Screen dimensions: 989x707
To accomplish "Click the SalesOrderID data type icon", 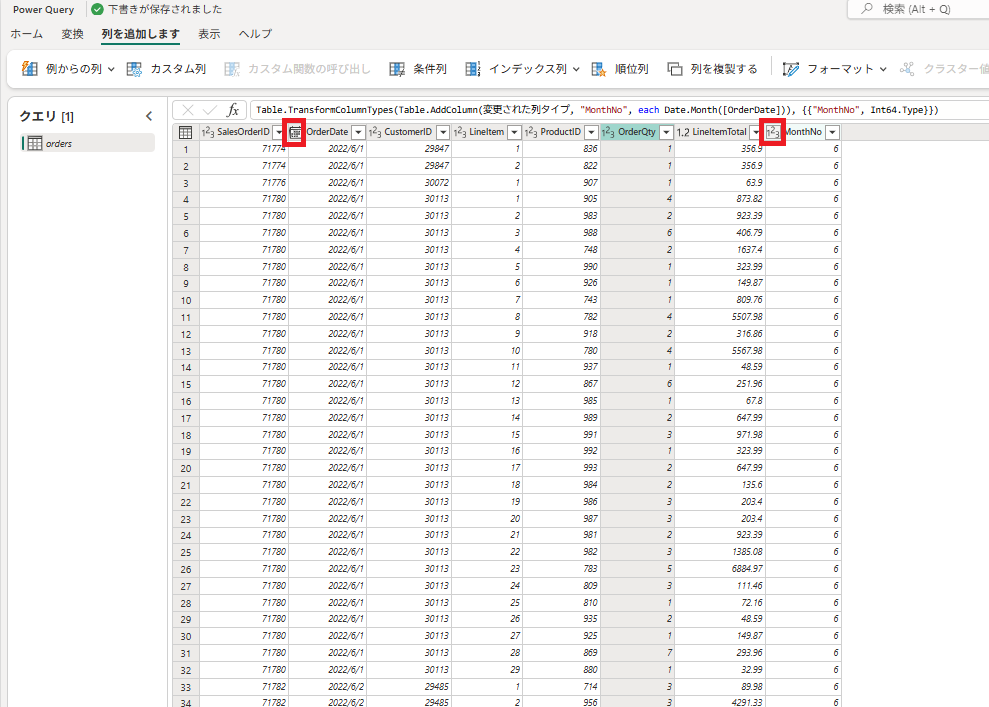I will tap(208, 132).
